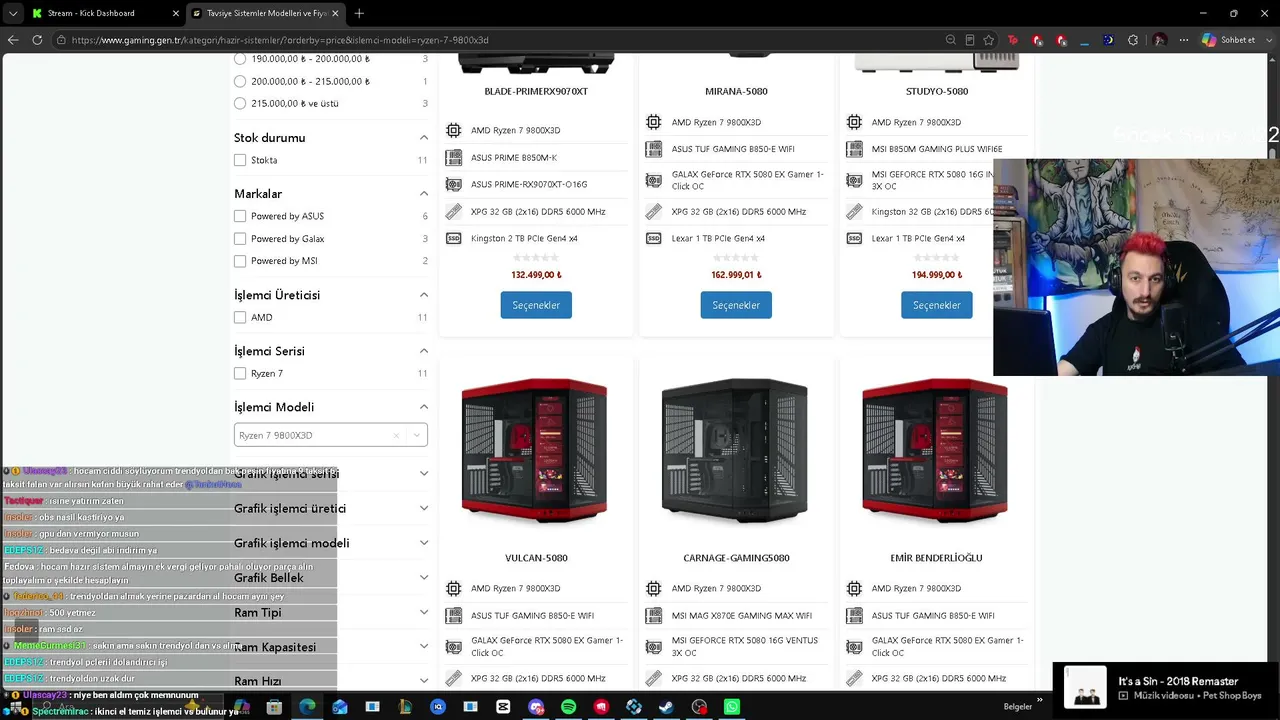
Task: Toggle the AMD processor manufacturer checkbox
Action: 240,317
